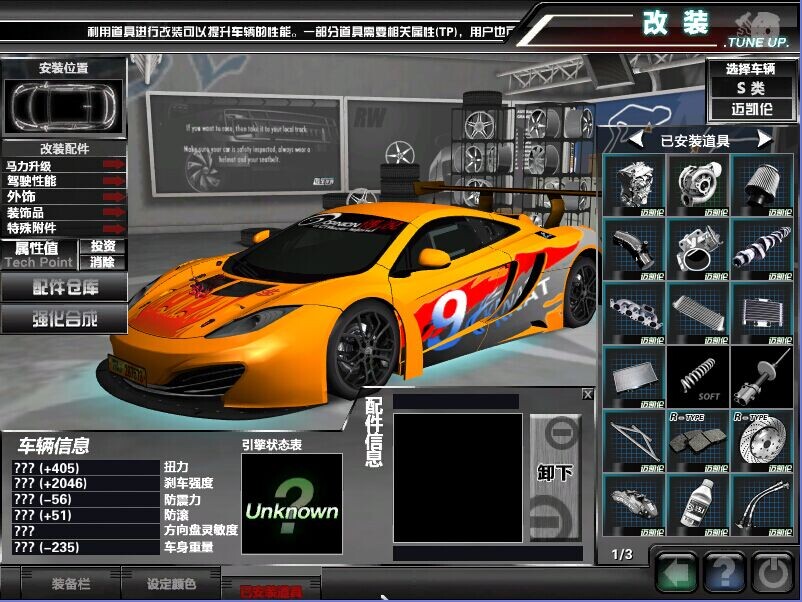Image resolution: width=802 pixels, height=602 pixels.
Task: Expand the 外饰 parts category
Action: click(x=113, y=197)
